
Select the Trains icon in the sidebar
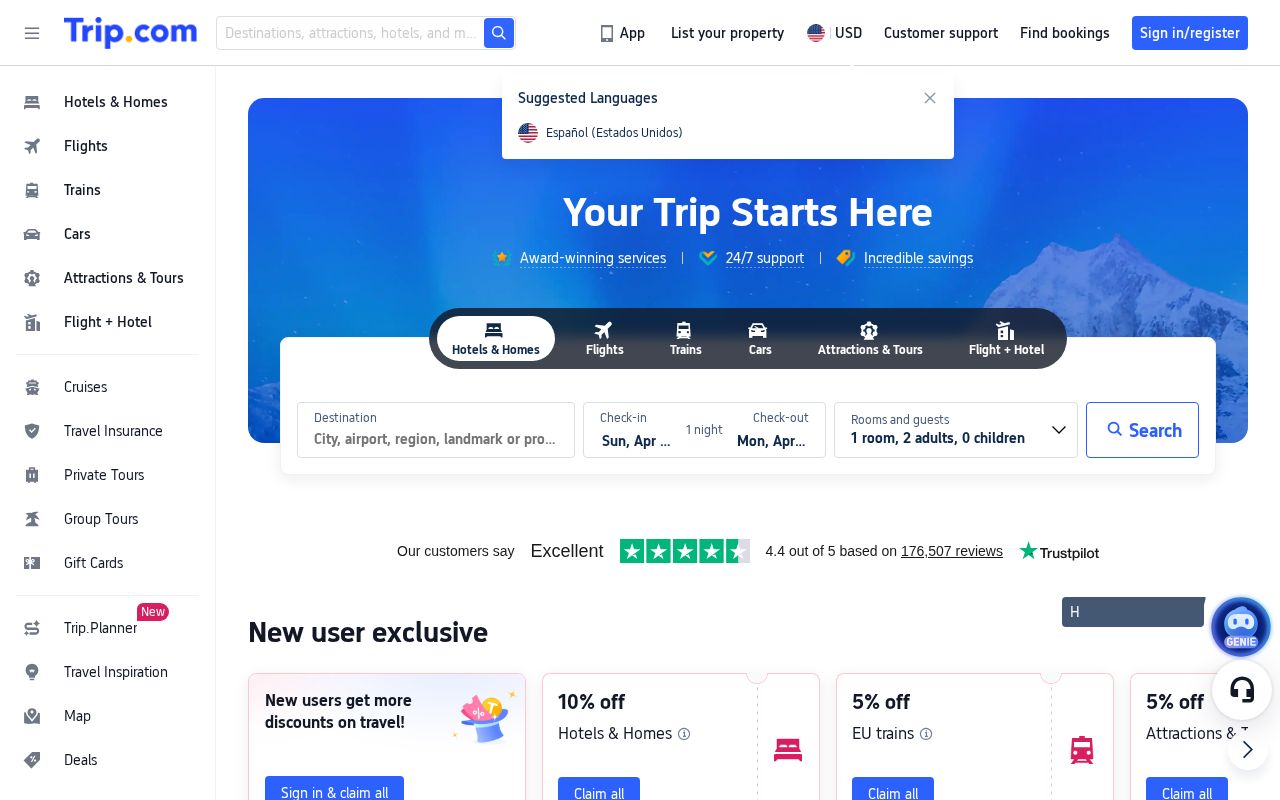click(x=32, y=190)
